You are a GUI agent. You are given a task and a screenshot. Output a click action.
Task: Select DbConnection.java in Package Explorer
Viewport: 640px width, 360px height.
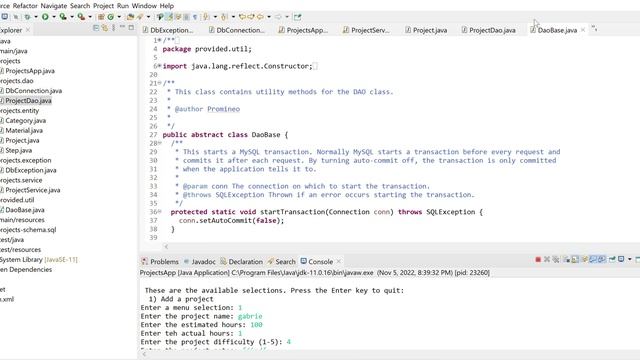(x=33, y=91)
